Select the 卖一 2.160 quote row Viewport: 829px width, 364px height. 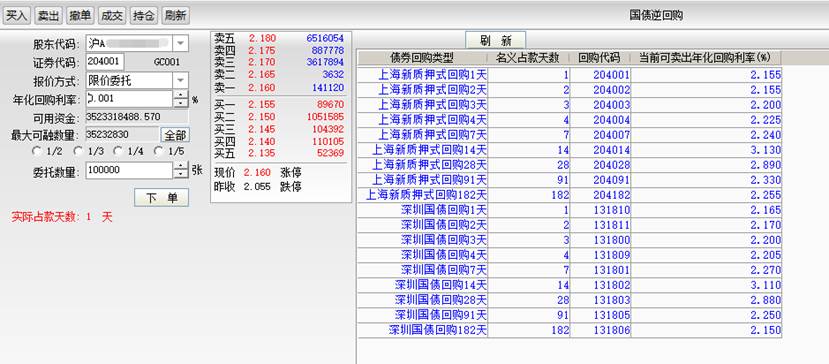point(279,88)
